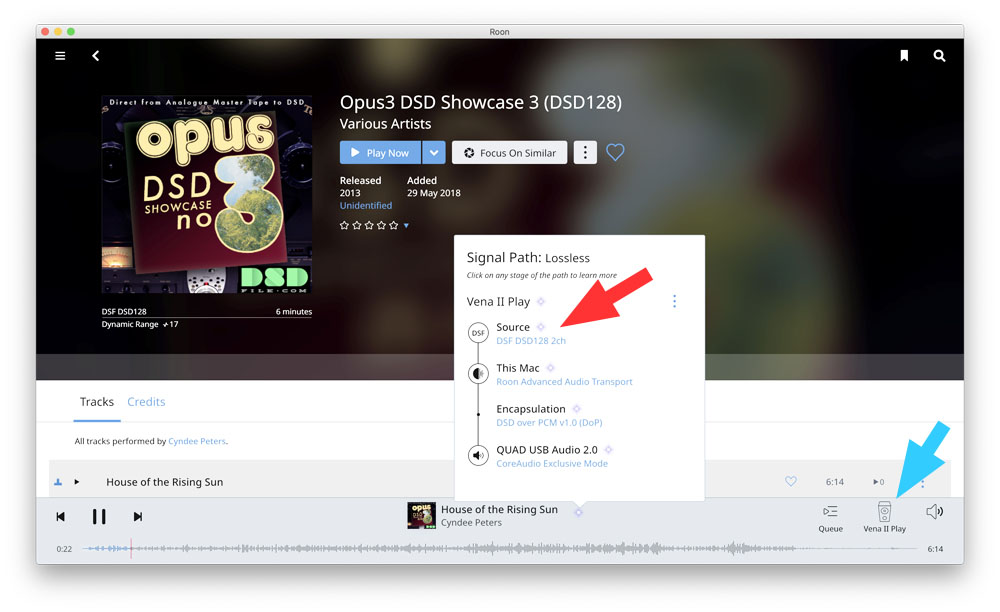Viewport: 1000px width, 612px height.
Task: Heart the House of the Rising Sun track
Action: [x=790, y=482]
